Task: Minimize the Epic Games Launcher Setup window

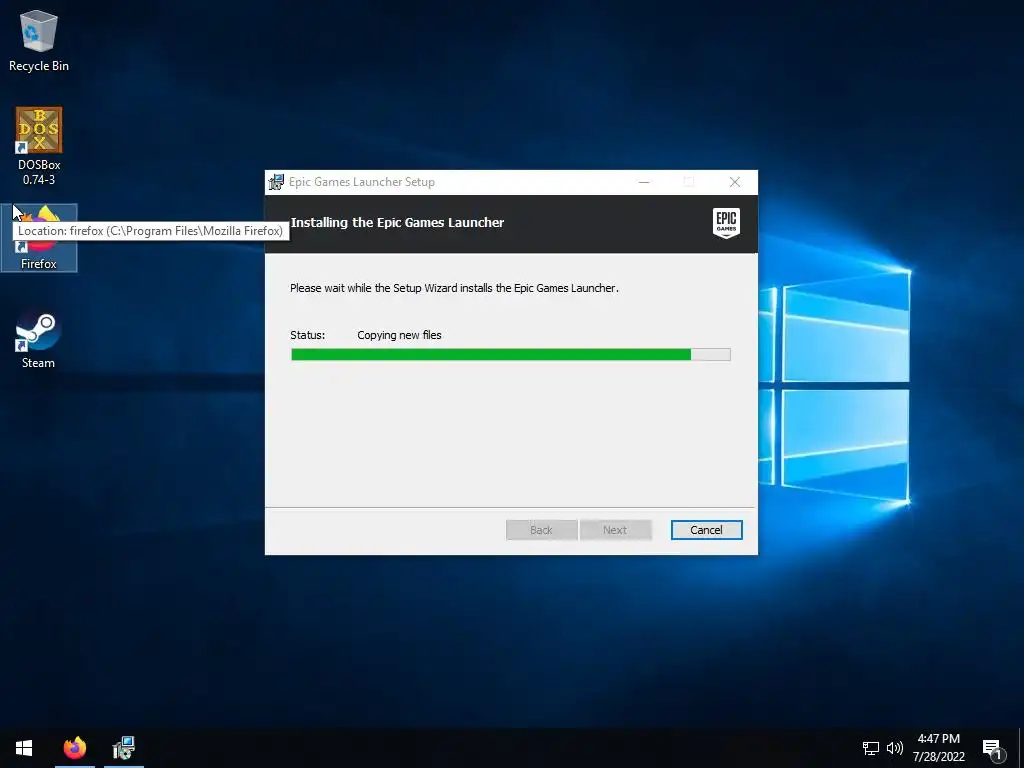Action: coord(644,182)
